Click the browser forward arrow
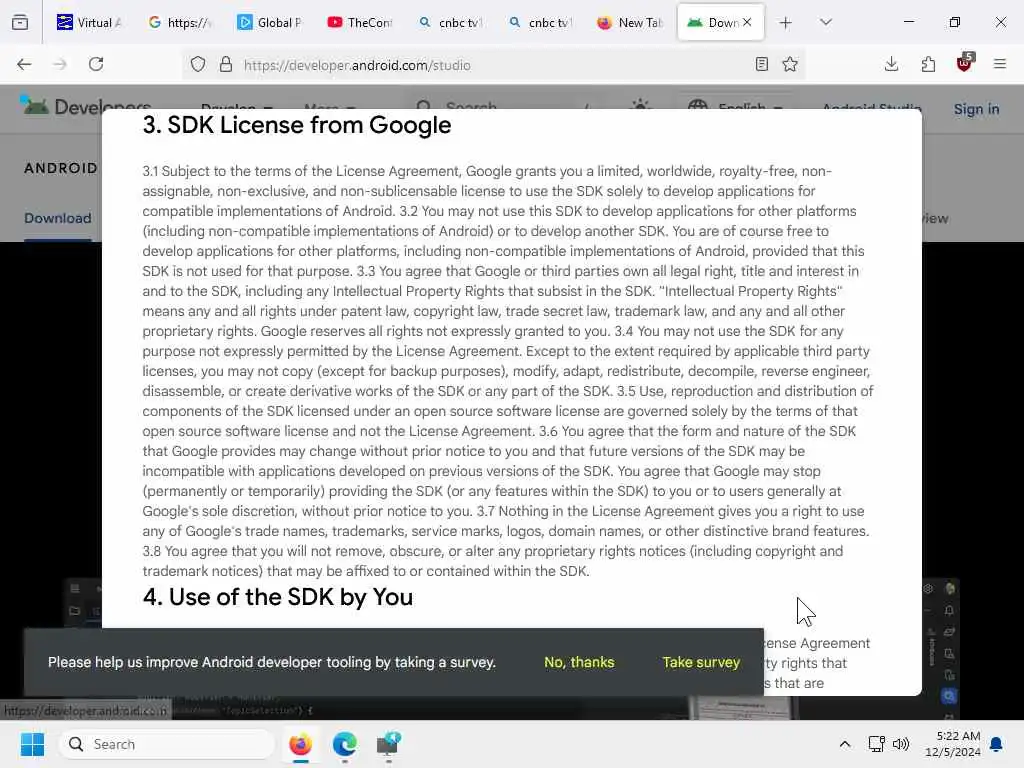Screen dimensions: 1024x768 click(x=60, y=64)
